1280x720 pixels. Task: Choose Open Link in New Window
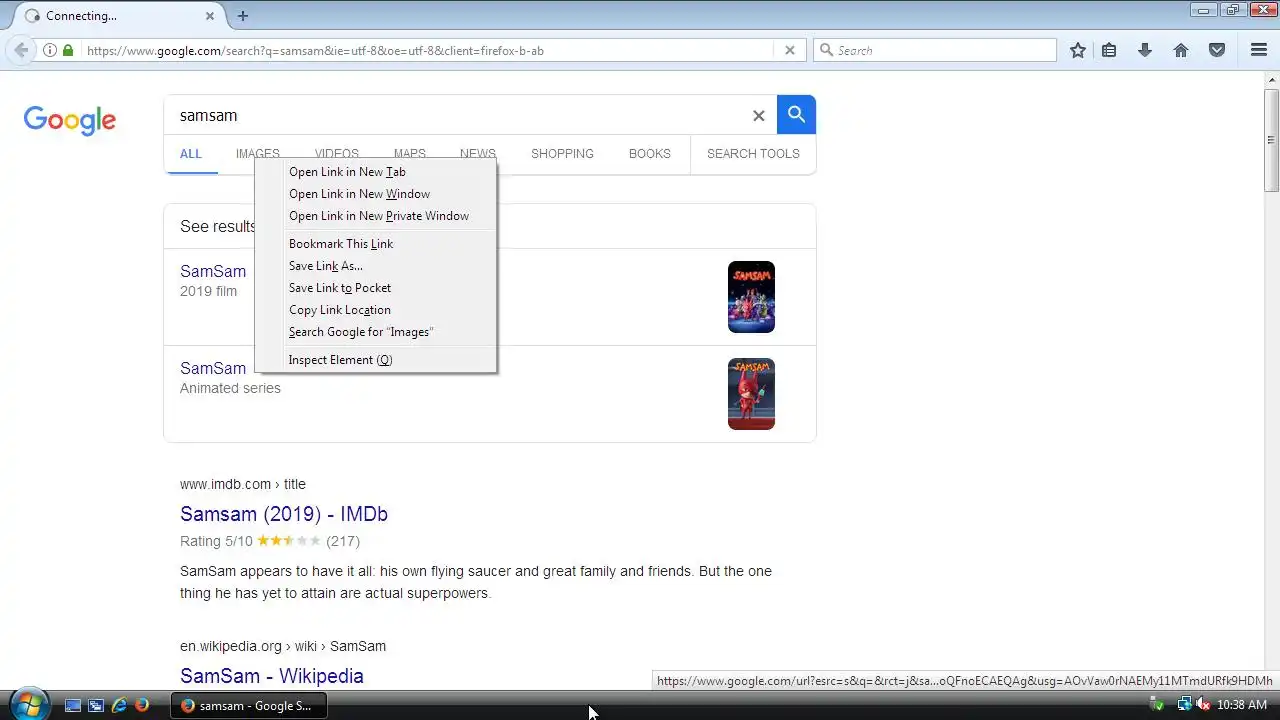pos(376,194)
